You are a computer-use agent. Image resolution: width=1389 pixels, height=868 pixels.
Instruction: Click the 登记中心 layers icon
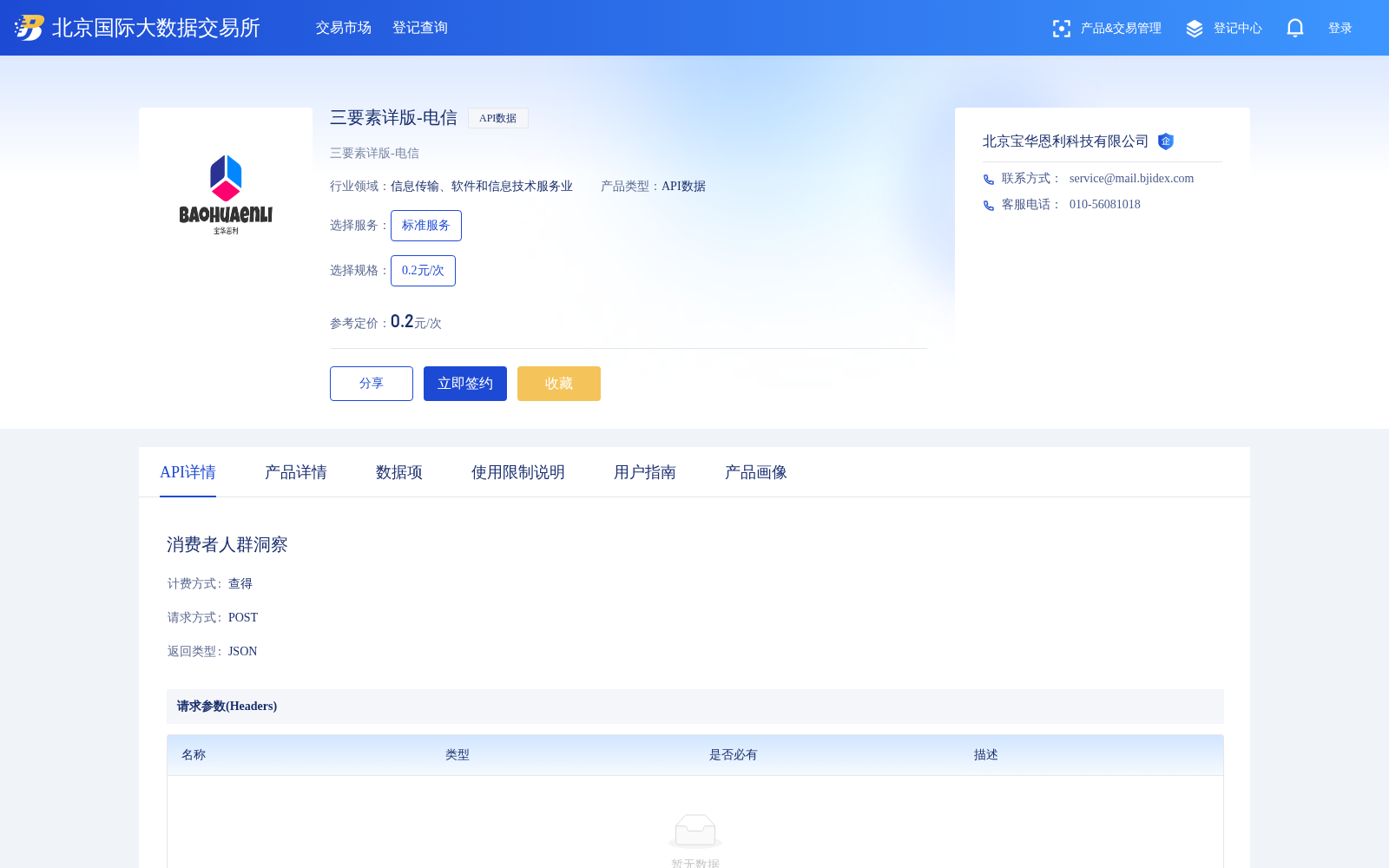1195,29
